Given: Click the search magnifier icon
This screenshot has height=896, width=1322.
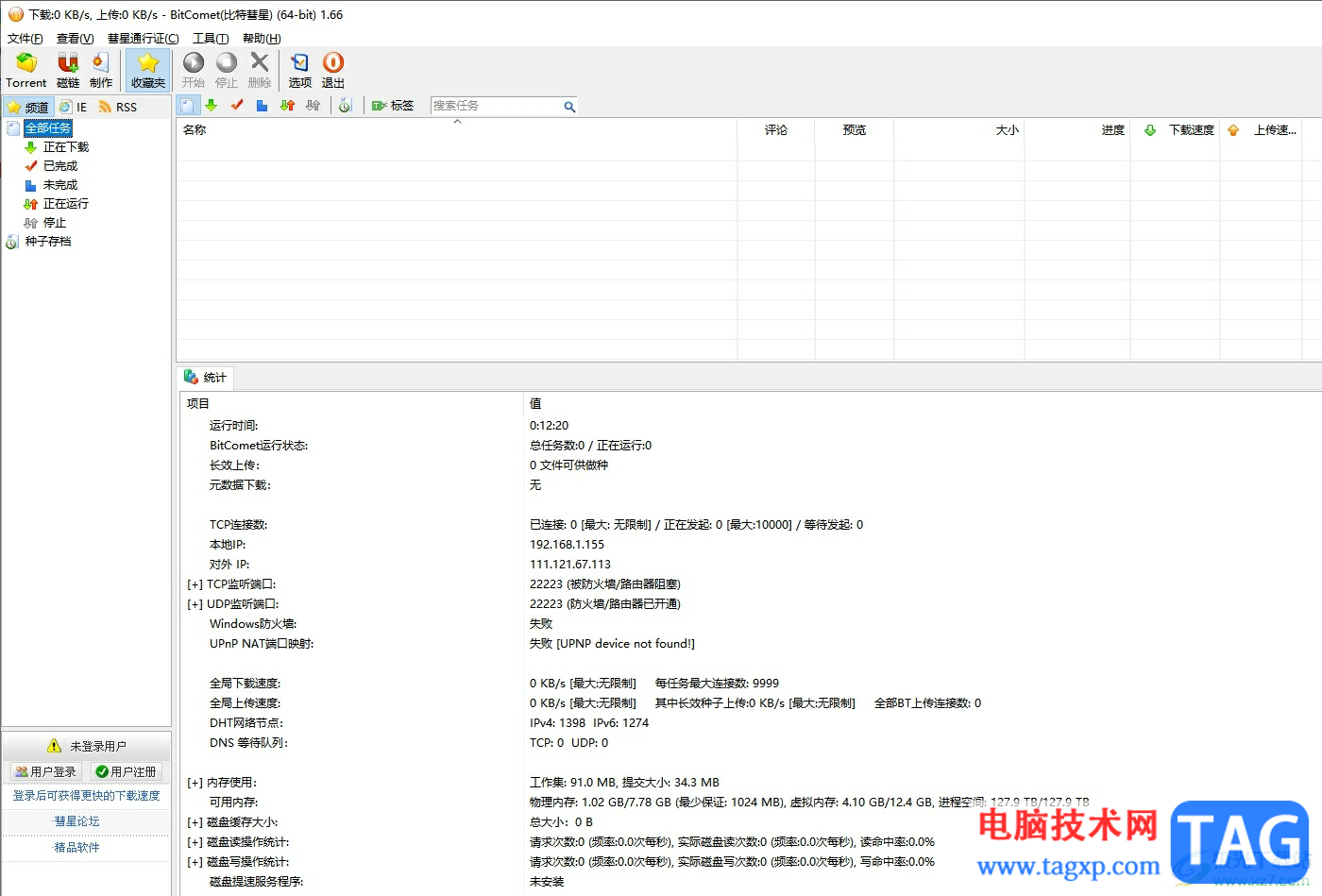Looking at the screenshot, I should [x=569, y=107].
